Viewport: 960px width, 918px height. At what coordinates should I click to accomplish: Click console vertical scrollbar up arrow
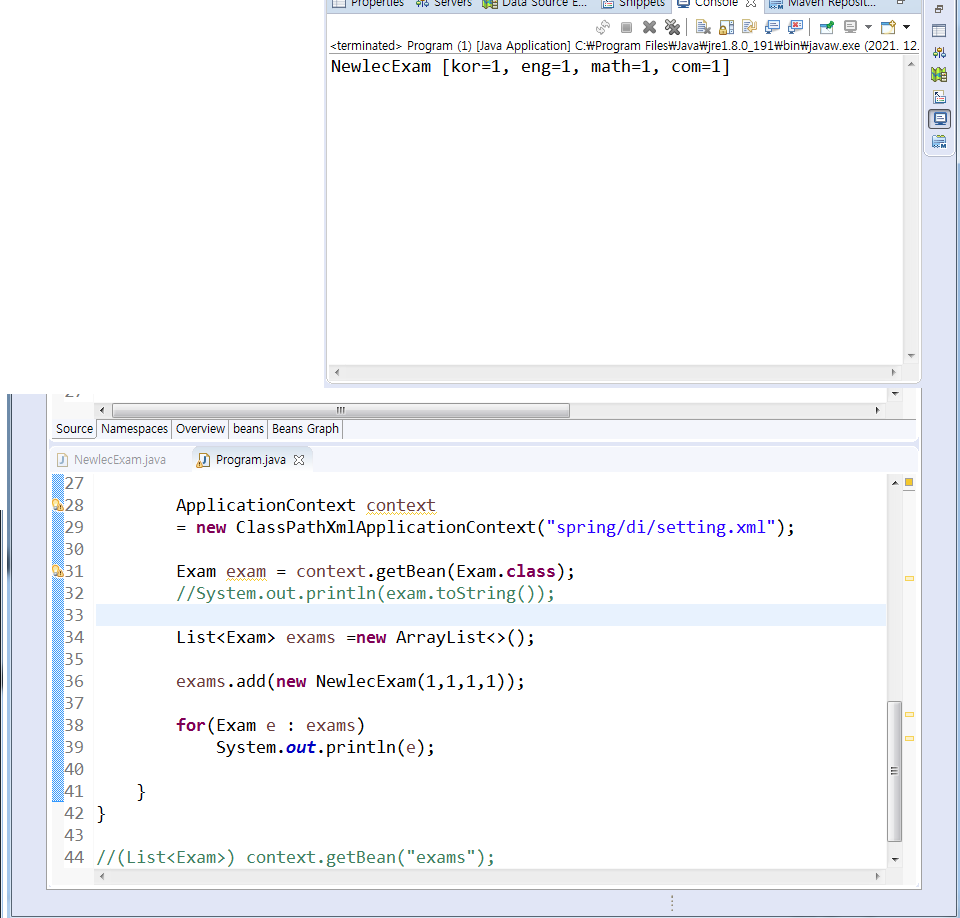point(911,64)
